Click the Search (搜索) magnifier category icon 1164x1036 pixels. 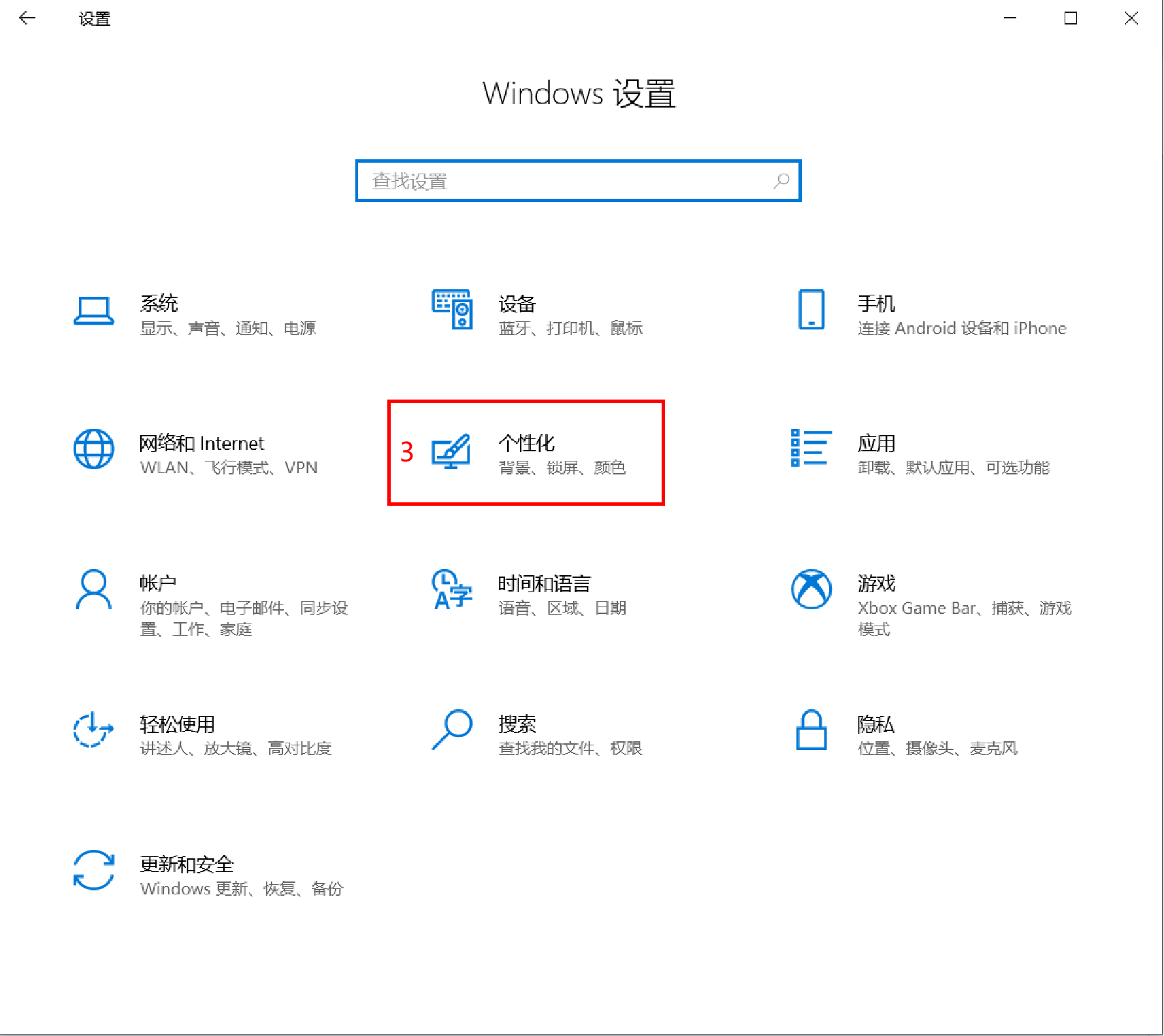[x=452, y=730]
